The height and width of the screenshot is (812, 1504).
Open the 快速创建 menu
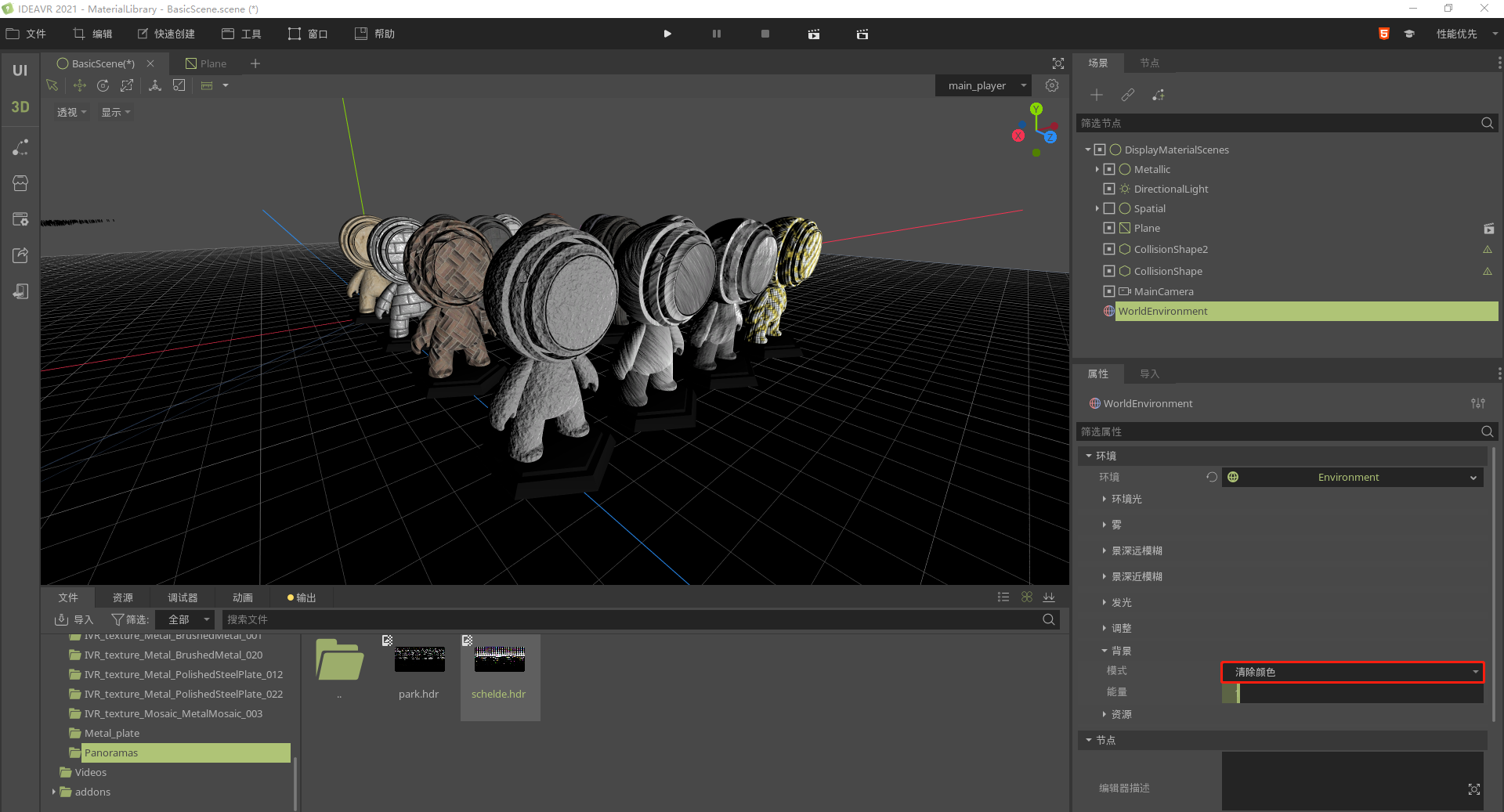click(166, 34)
